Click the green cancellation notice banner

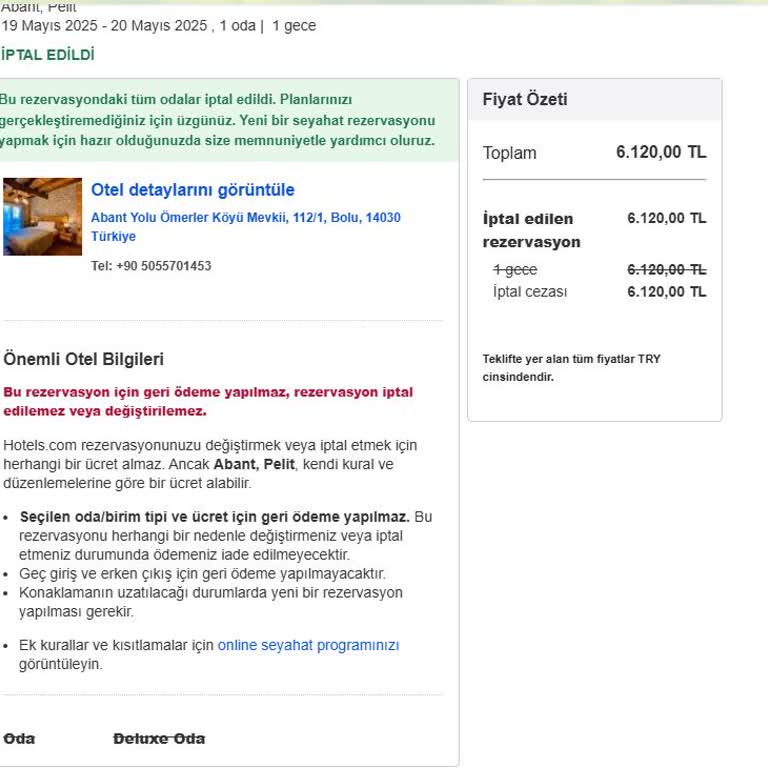coord(220,120)
